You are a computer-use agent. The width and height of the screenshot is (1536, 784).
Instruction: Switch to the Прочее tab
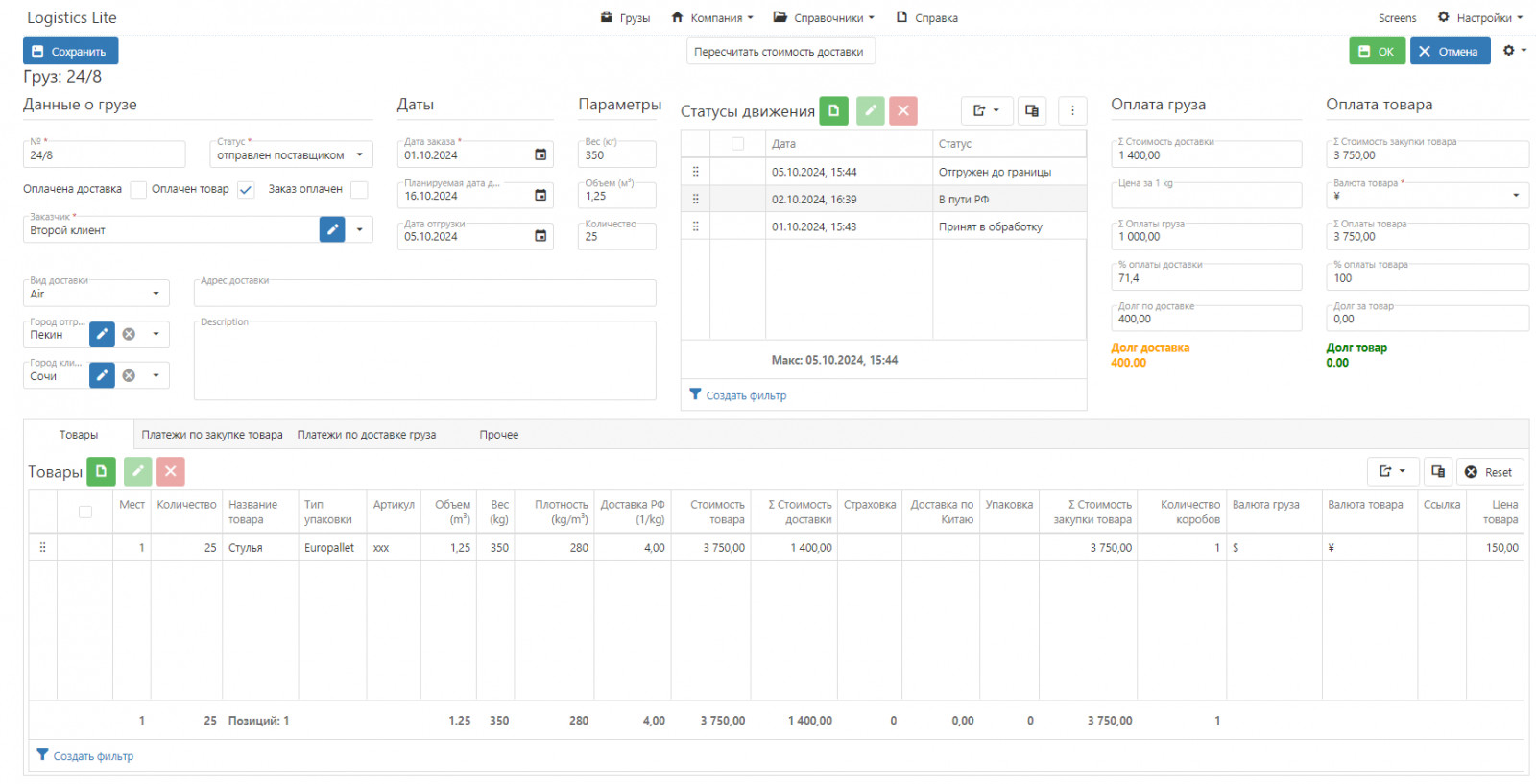(x=499, y=435)
